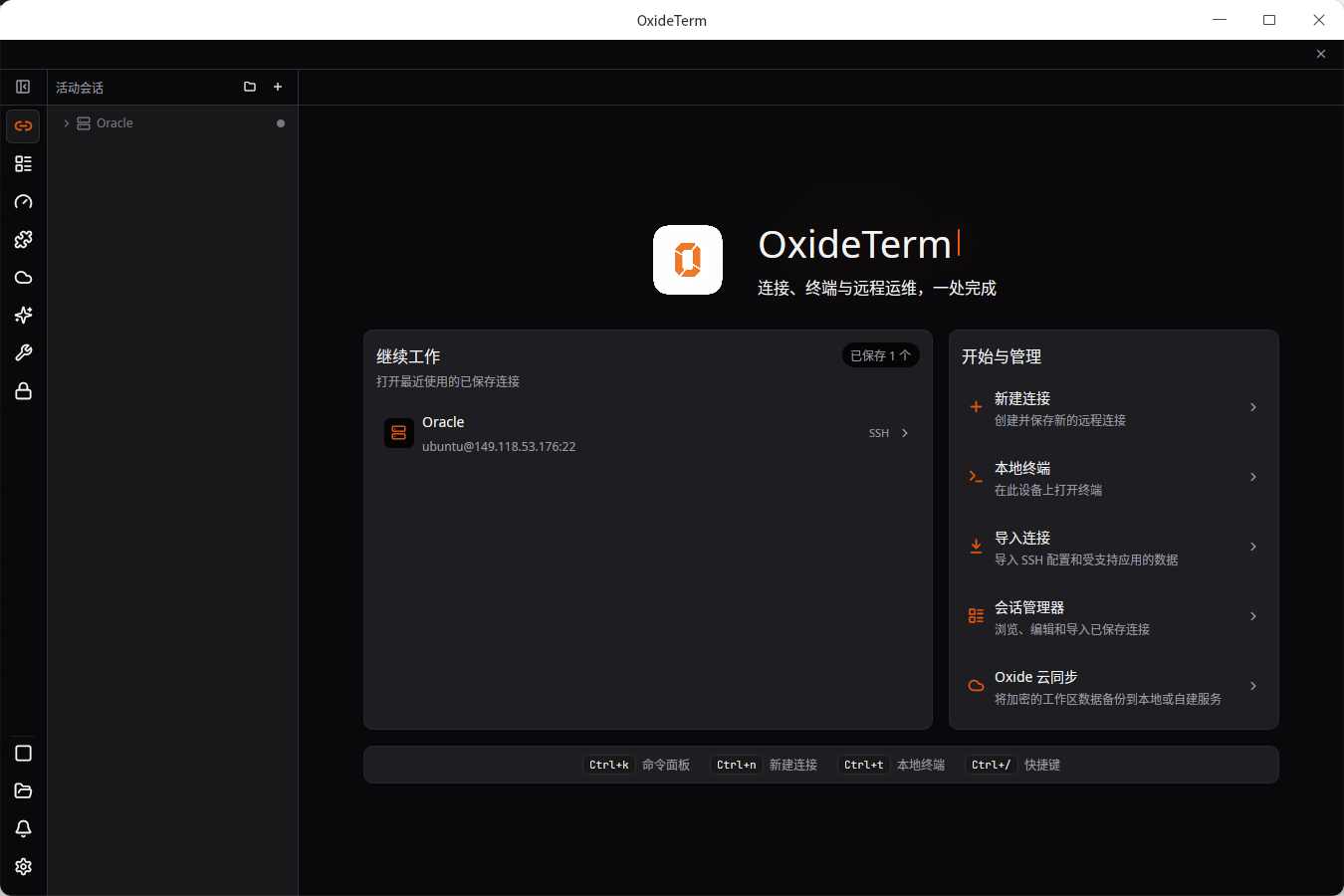
Task: Open the cloud icon in the left sidebar
Action: (x=23, y=278)
